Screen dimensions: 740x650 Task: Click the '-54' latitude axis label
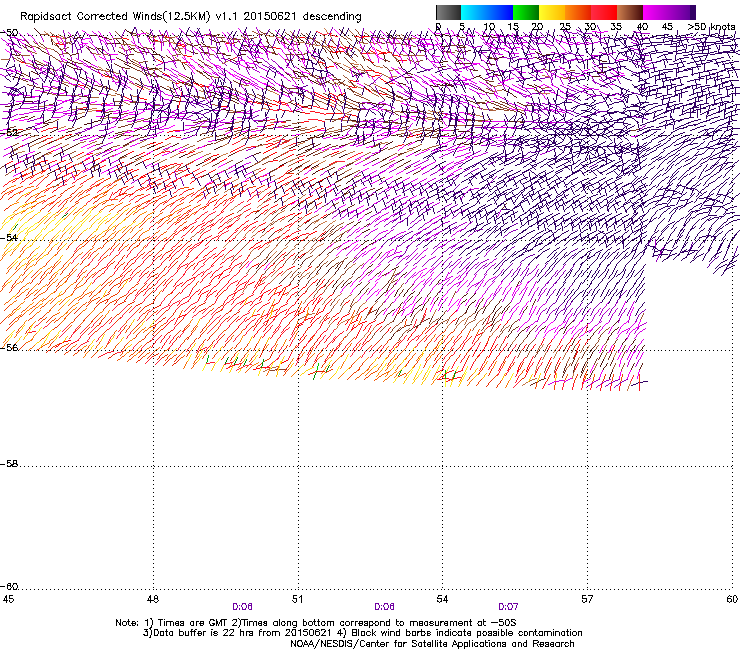coord(9,237)
